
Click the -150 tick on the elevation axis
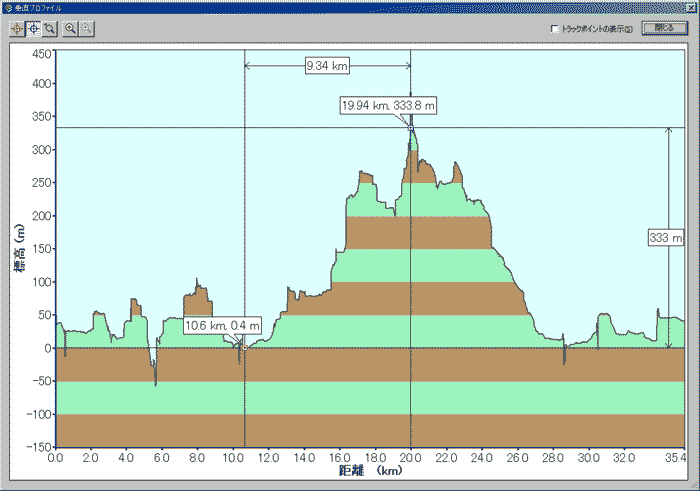[38, 447]
